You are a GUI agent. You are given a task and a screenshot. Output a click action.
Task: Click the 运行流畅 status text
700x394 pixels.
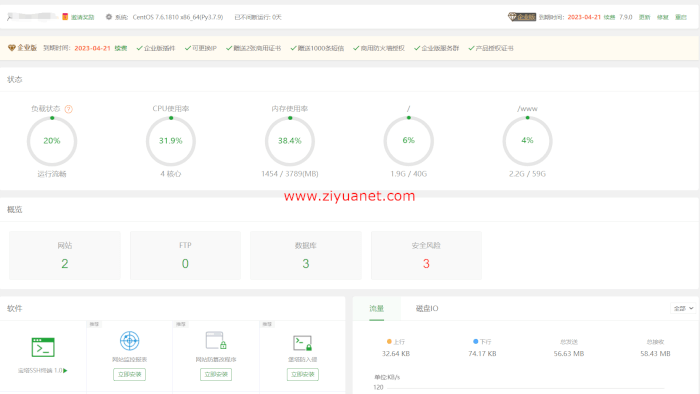point(52,174)
